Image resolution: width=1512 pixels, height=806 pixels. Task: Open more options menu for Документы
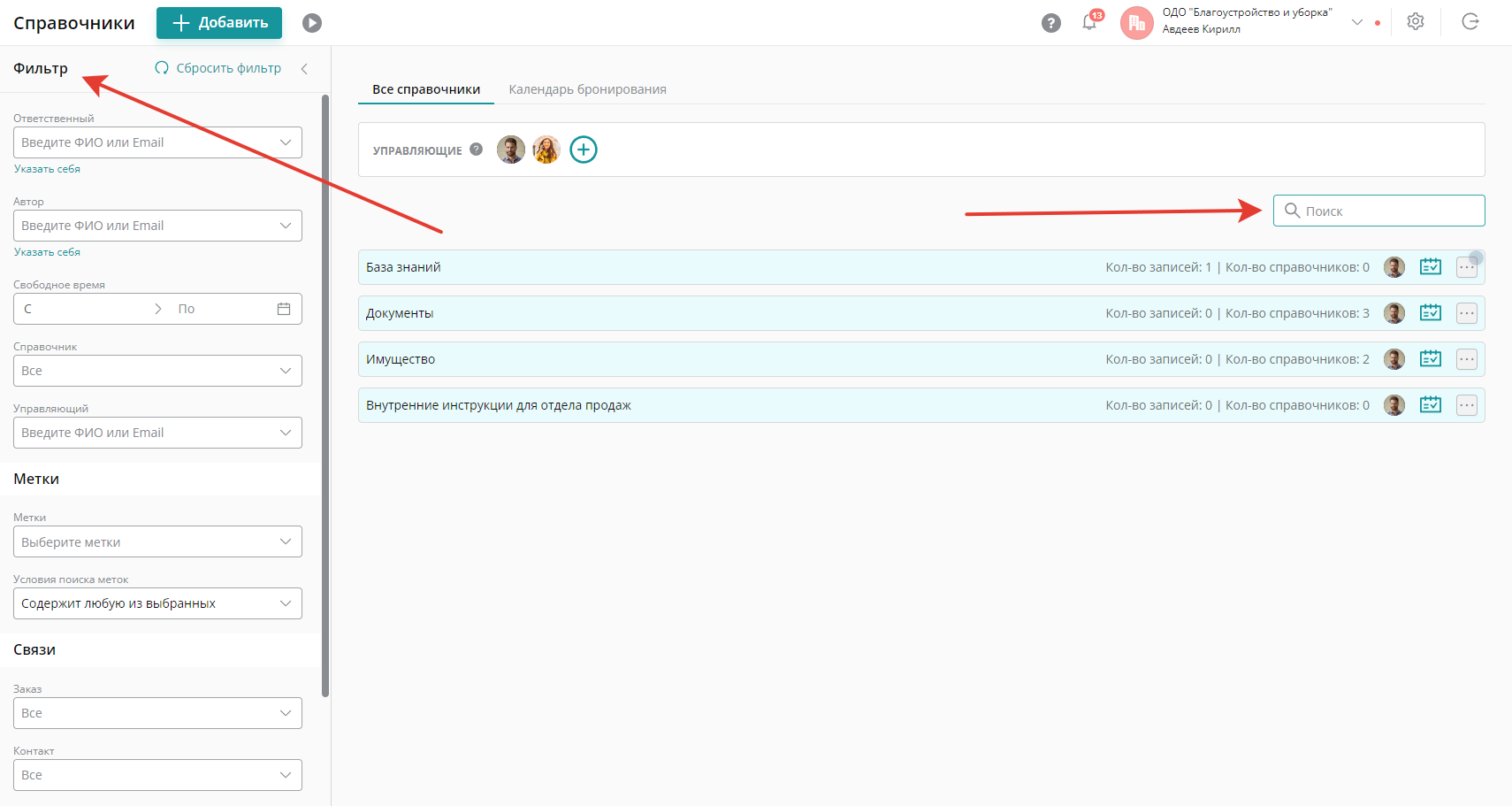coord(1467,313)
